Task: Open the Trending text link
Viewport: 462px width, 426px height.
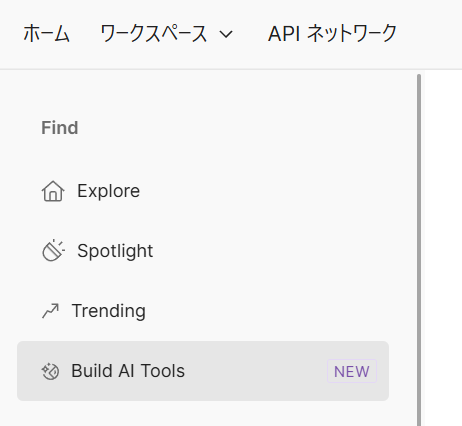Action: (x=109, y=311)
